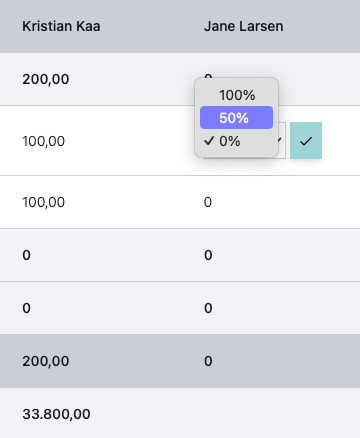Click Jane Larsen's 0 below the dropdown row
This screenshot has width=360, height=438.
208,202
